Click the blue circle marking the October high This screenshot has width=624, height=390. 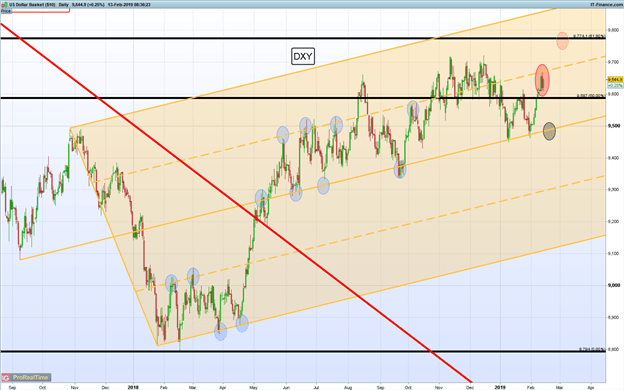coord(413,109)
